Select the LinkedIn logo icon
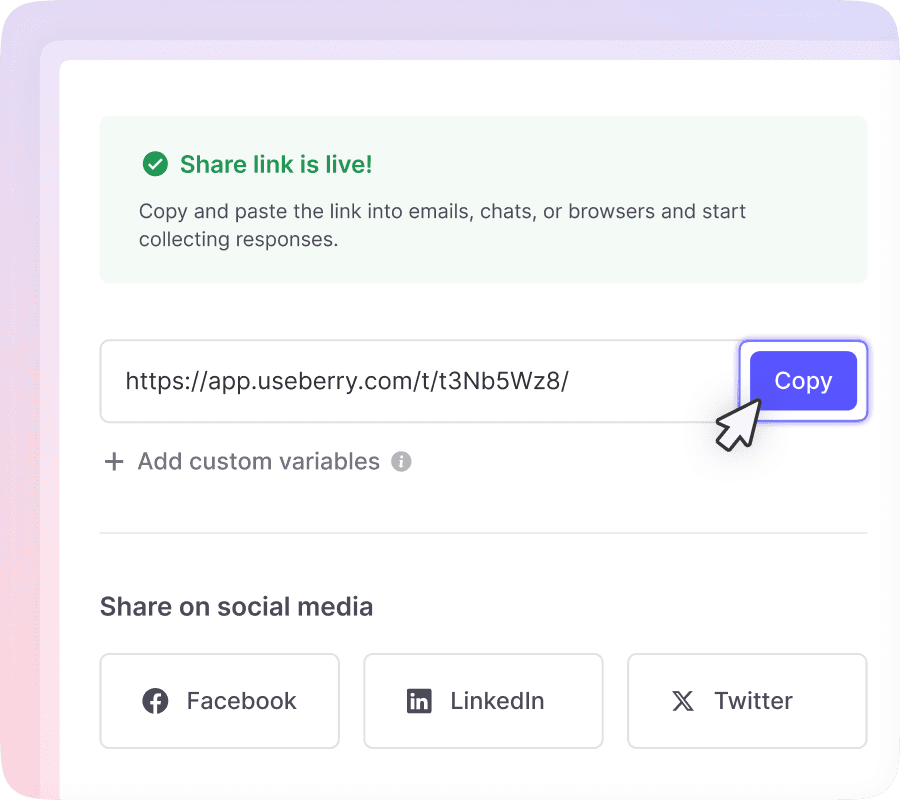 tap(419, 701)
